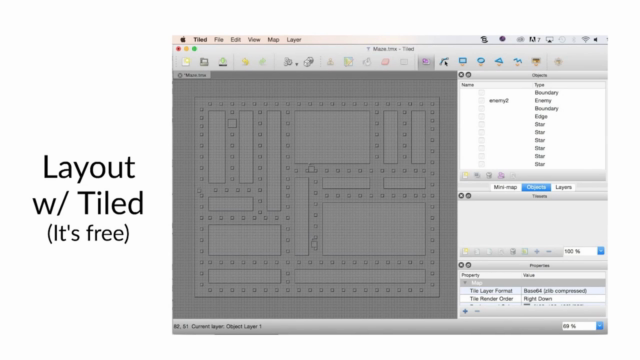Click the Save toolbar icon
Screen dimensions: 640x360
point(223,62)
